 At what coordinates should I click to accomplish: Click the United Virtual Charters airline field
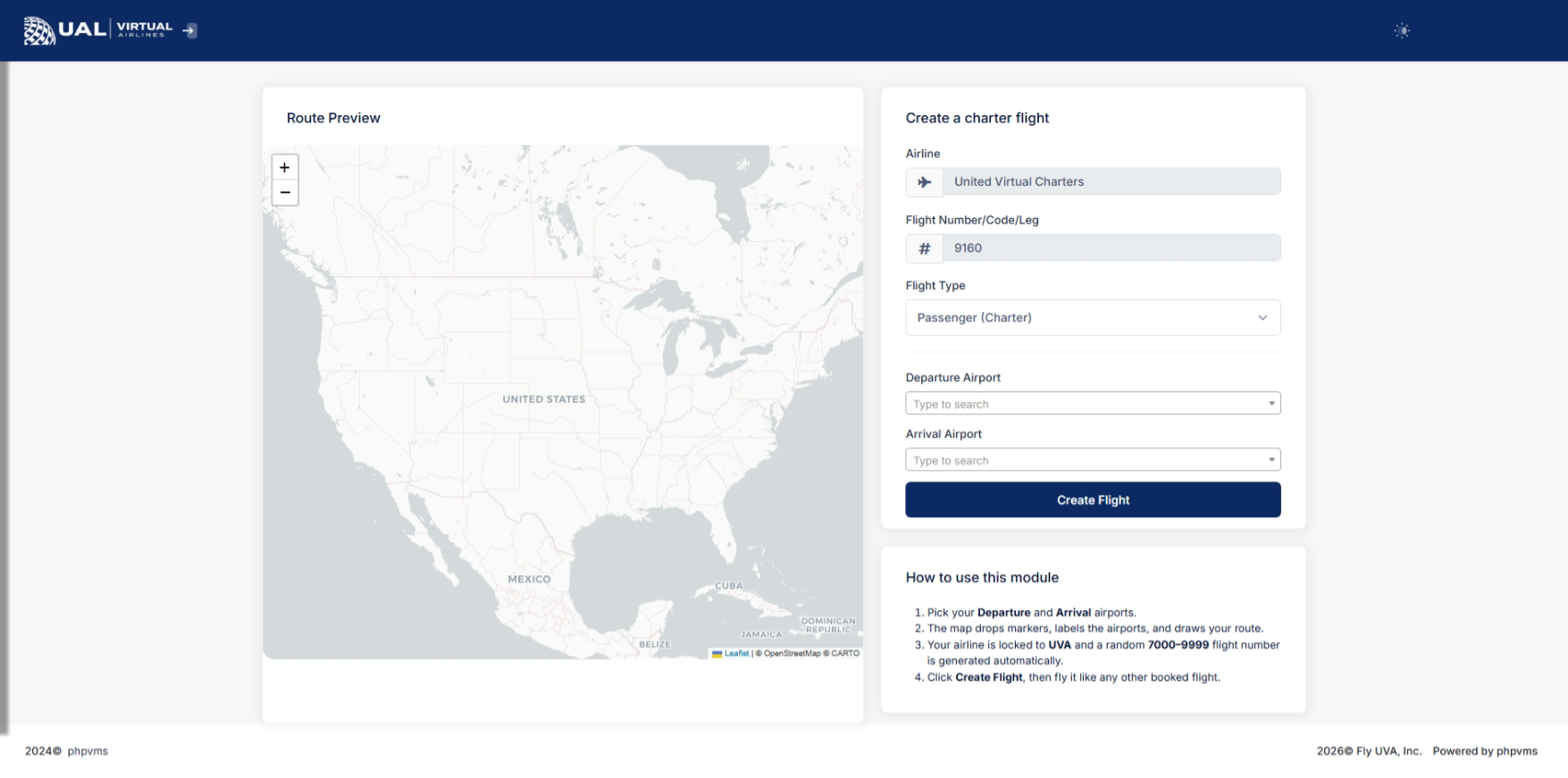tap(1111, 182)
